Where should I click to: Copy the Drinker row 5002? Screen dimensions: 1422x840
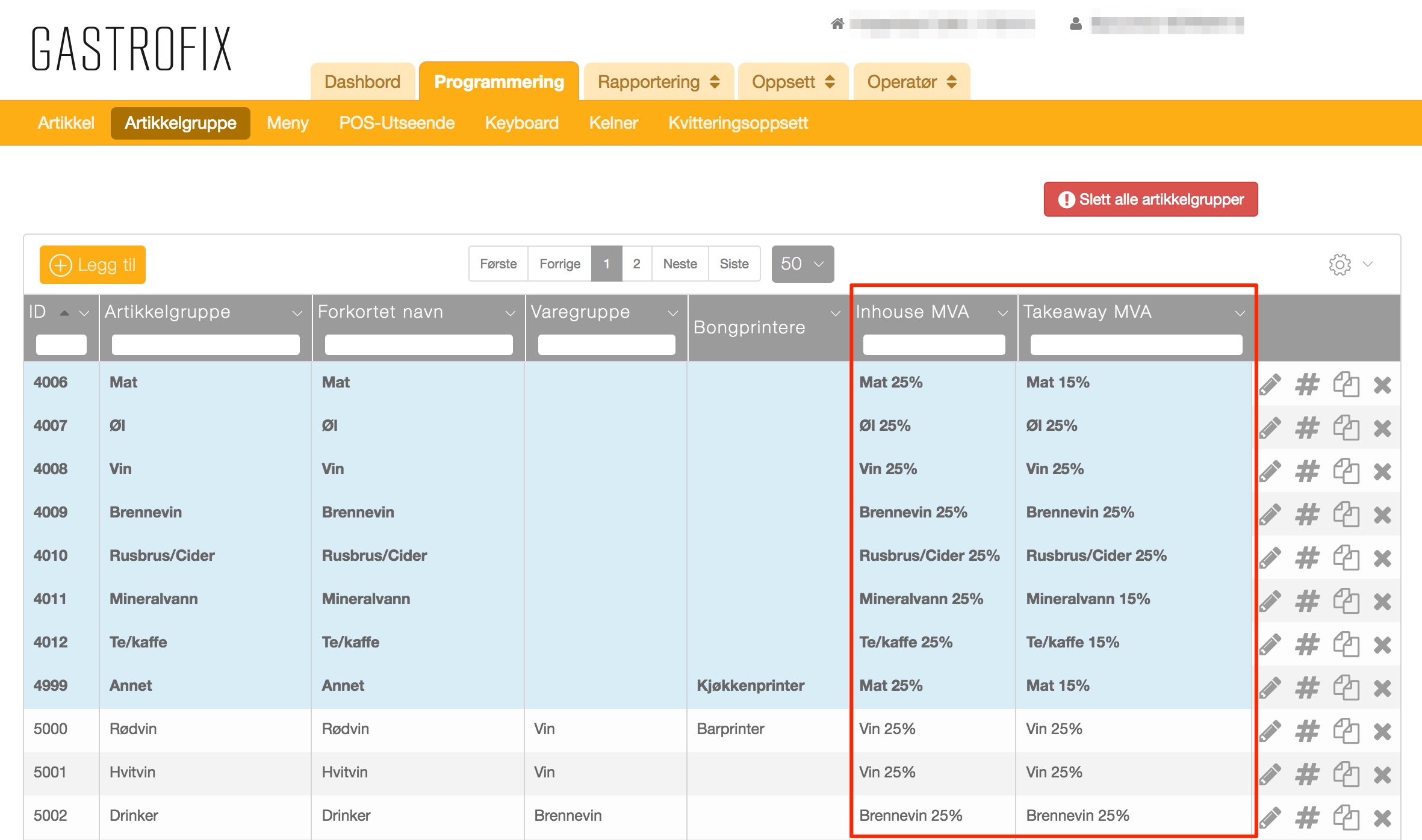click(1346, 818)
